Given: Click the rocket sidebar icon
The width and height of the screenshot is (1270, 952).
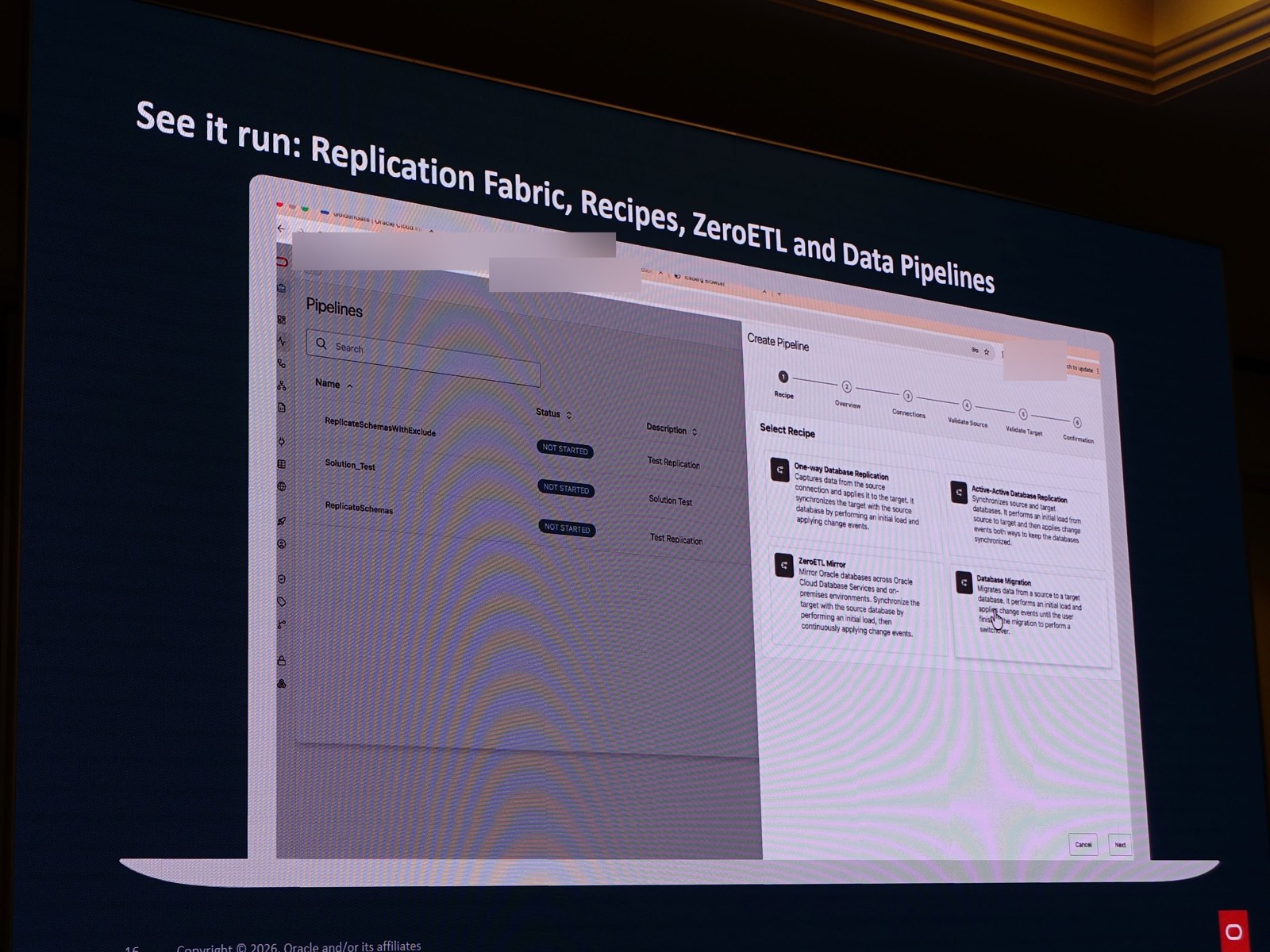Looking at the screenshot, I should click(281, 521).
